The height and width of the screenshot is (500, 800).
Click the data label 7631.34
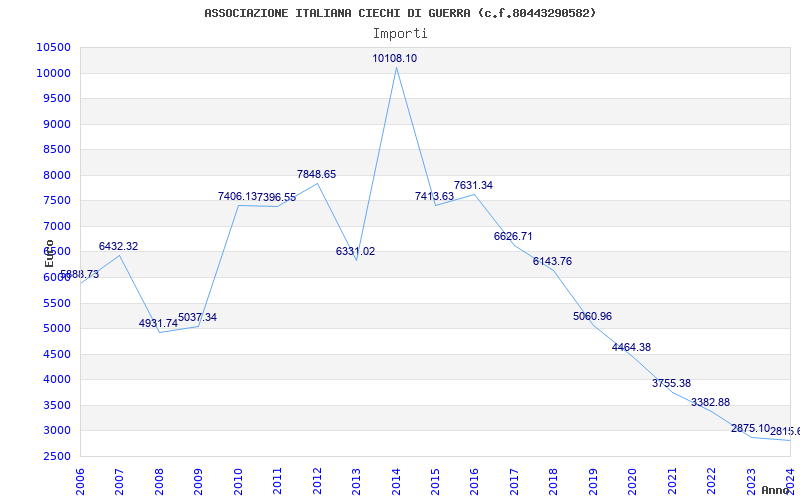click(x=473, y=185)
